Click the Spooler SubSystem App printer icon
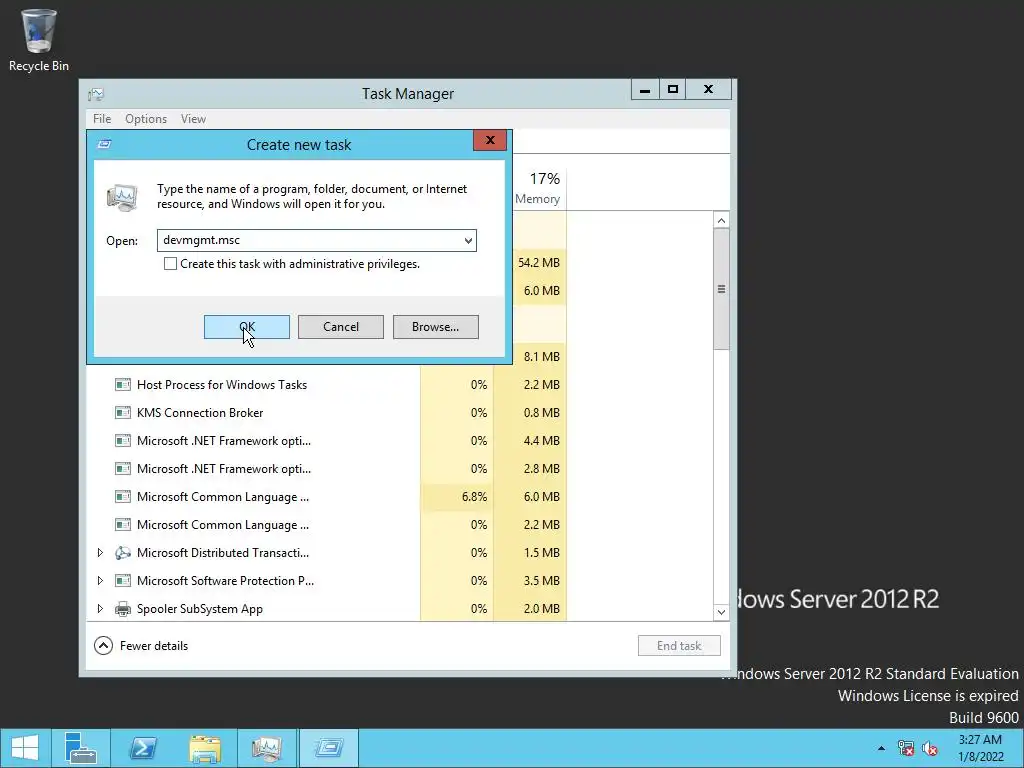The width and height of the screenshot is (1024, 768). click(123, 609)
